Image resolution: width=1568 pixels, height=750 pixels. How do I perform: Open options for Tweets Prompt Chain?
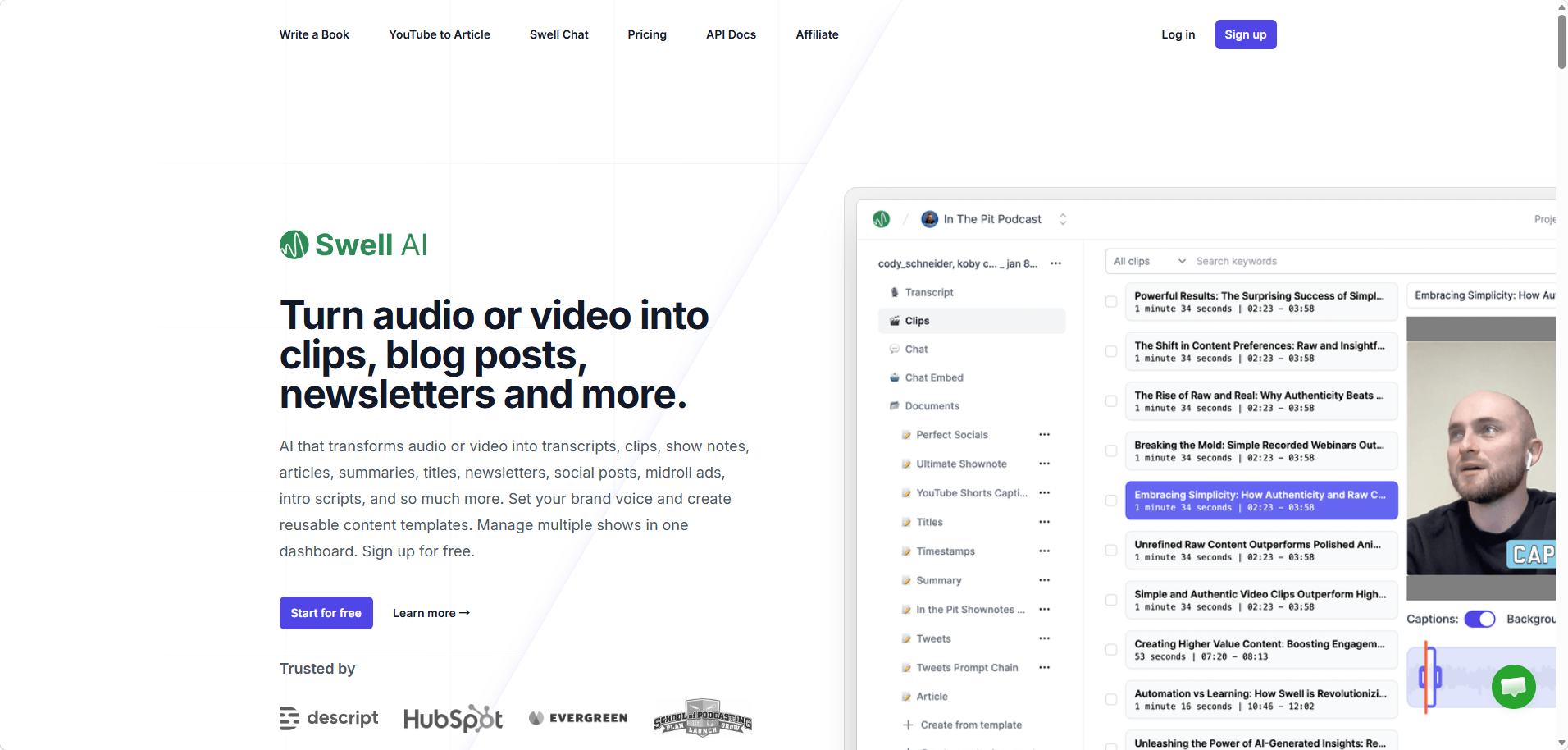tap(1044, 668)
